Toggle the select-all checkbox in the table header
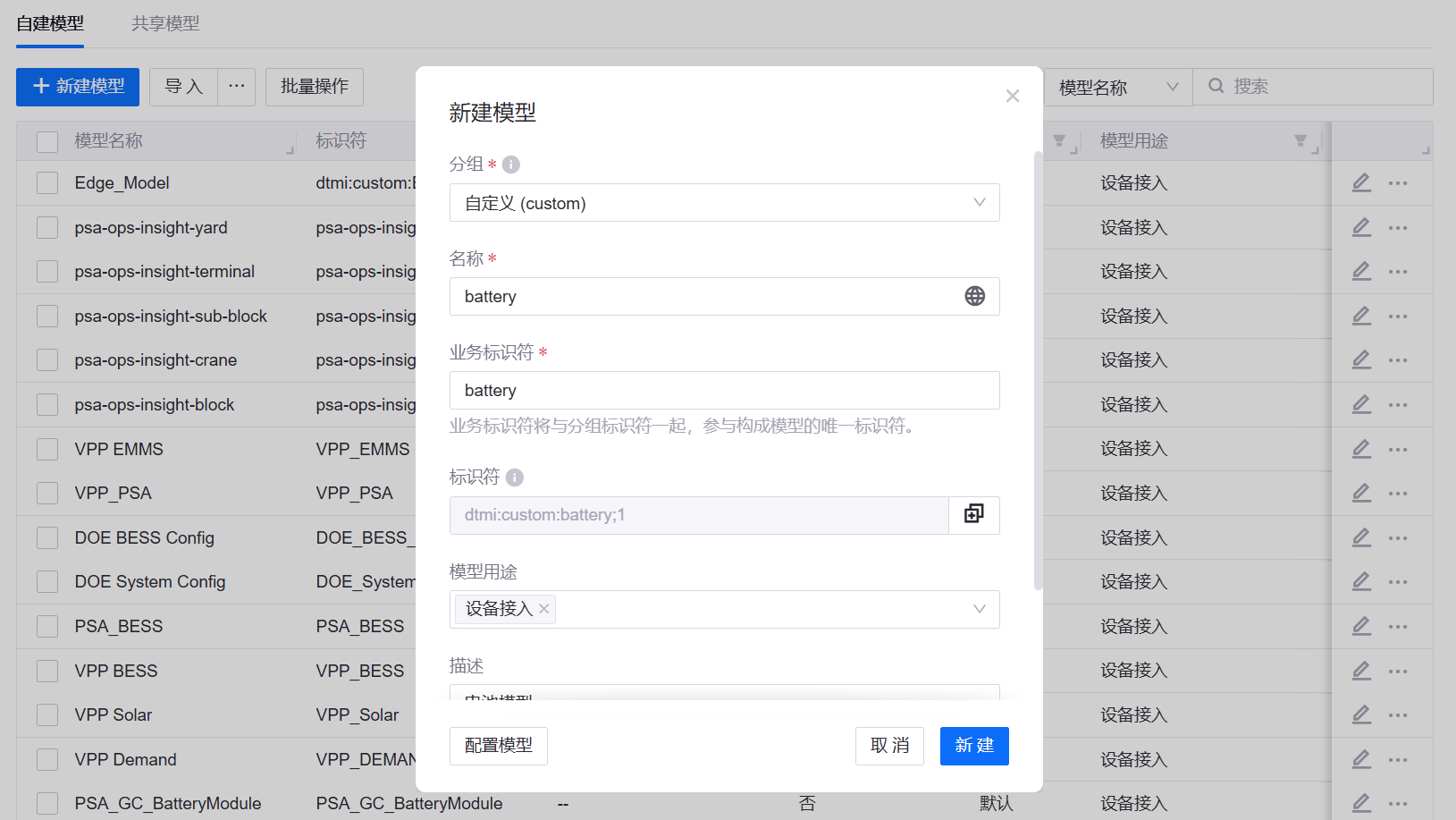 click(x=47, y=141)
